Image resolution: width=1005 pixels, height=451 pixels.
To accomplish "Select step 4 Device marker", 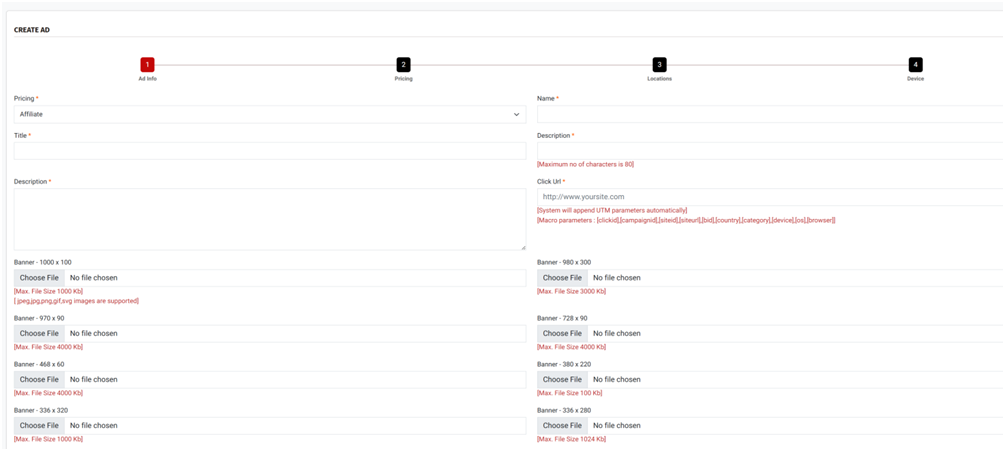I will (x=915, y=64).
